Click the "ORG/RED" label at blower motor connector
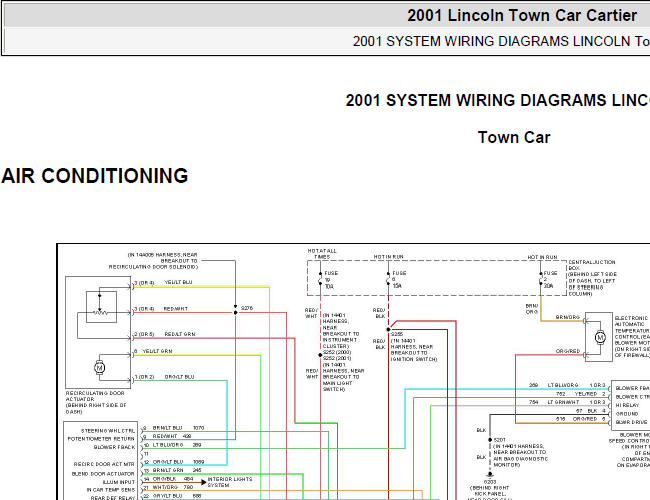650x500 pixels. point(568,351)
